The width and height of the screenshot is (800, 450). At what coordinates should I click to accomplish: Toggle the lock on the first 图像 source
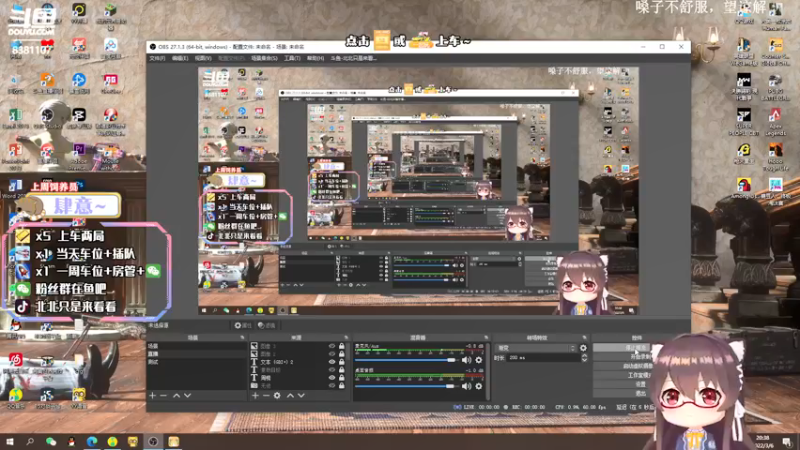(x=342, y=346)
